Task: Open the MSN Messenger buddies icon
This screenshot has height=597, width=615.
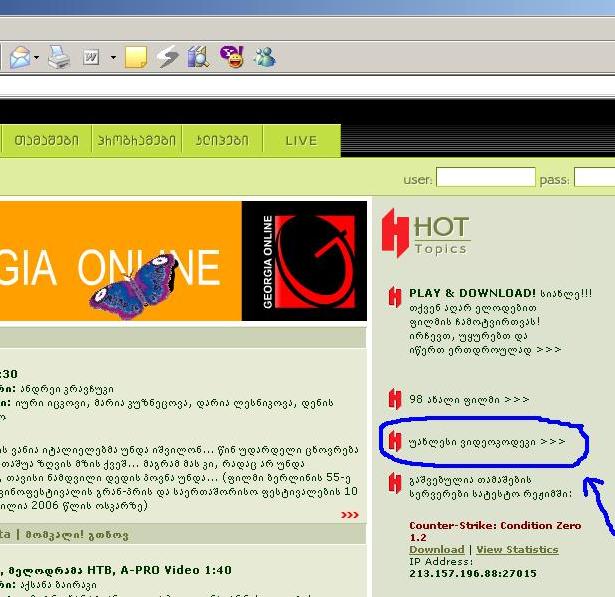Action: click(x=264, y=58)
